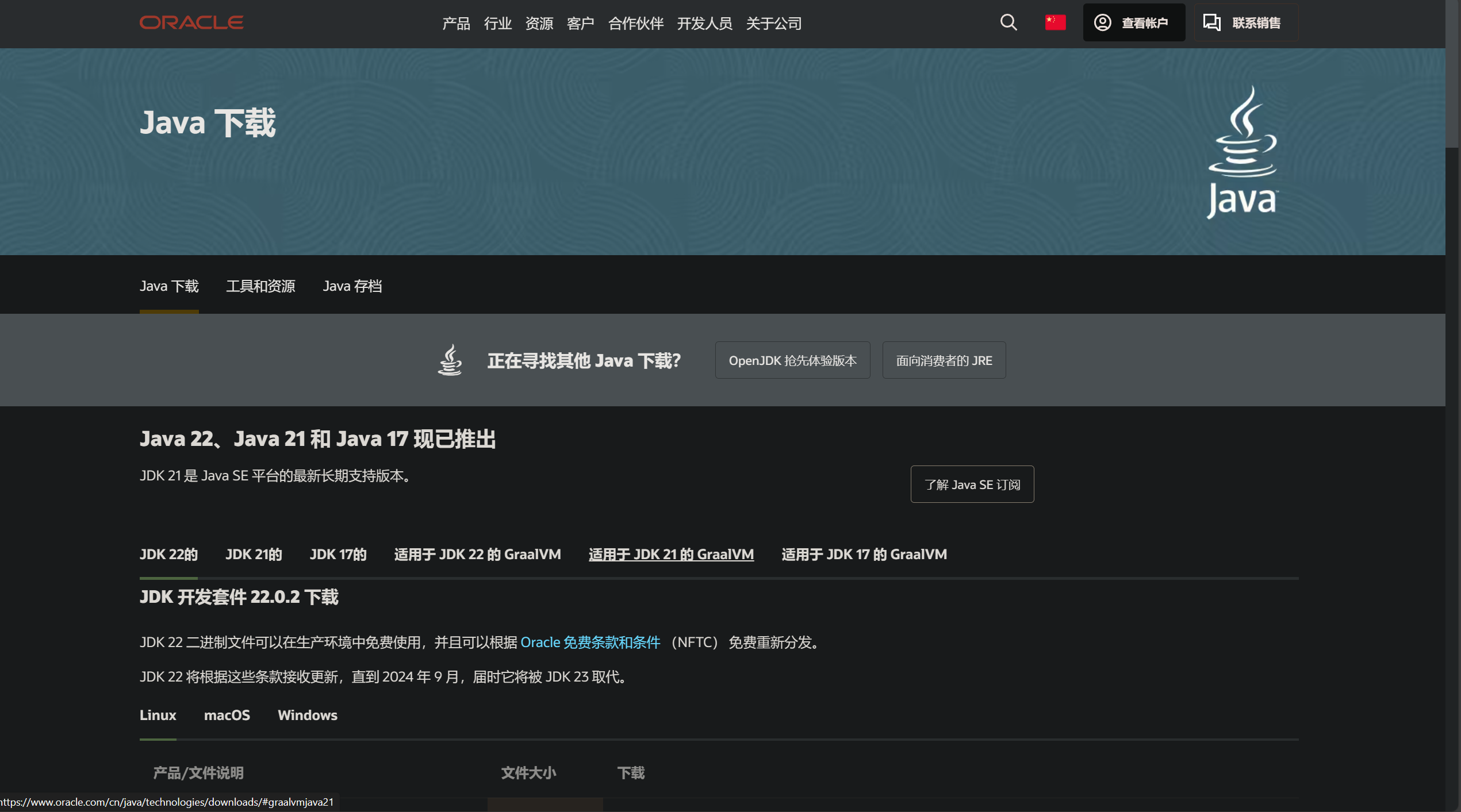Click the Oracle logo
Screen dimensions: 1461x812
pos(191,22)
